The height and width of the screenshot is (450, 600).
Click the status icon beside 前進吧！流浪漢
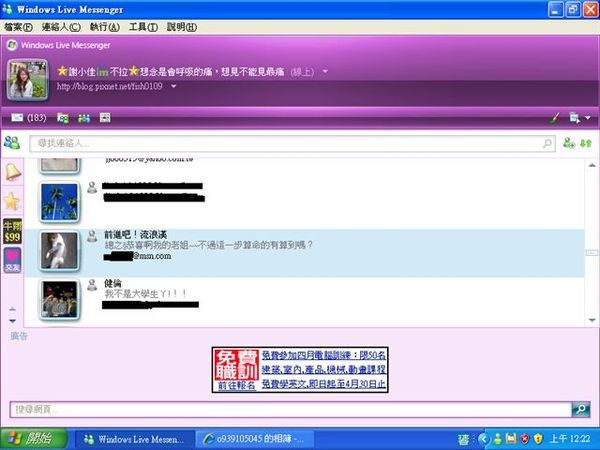pyautogui.click(x=92, y=236)
